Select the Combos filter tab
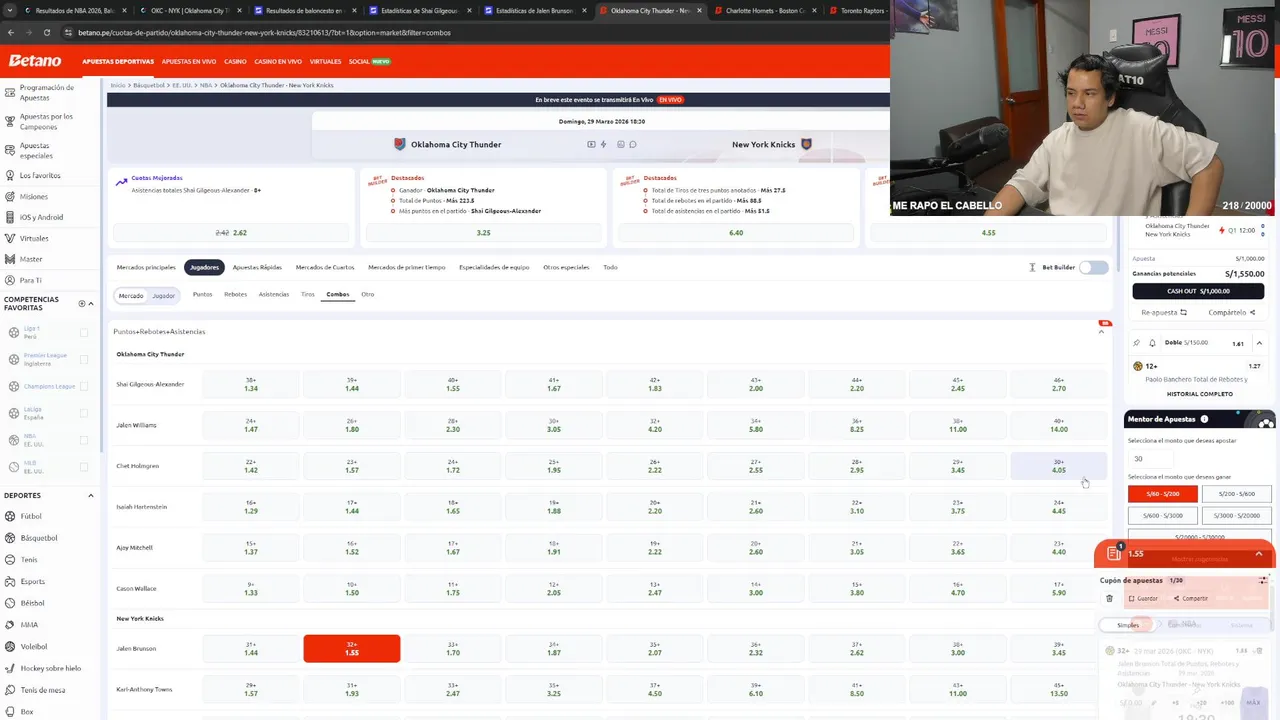 [337, 294]
